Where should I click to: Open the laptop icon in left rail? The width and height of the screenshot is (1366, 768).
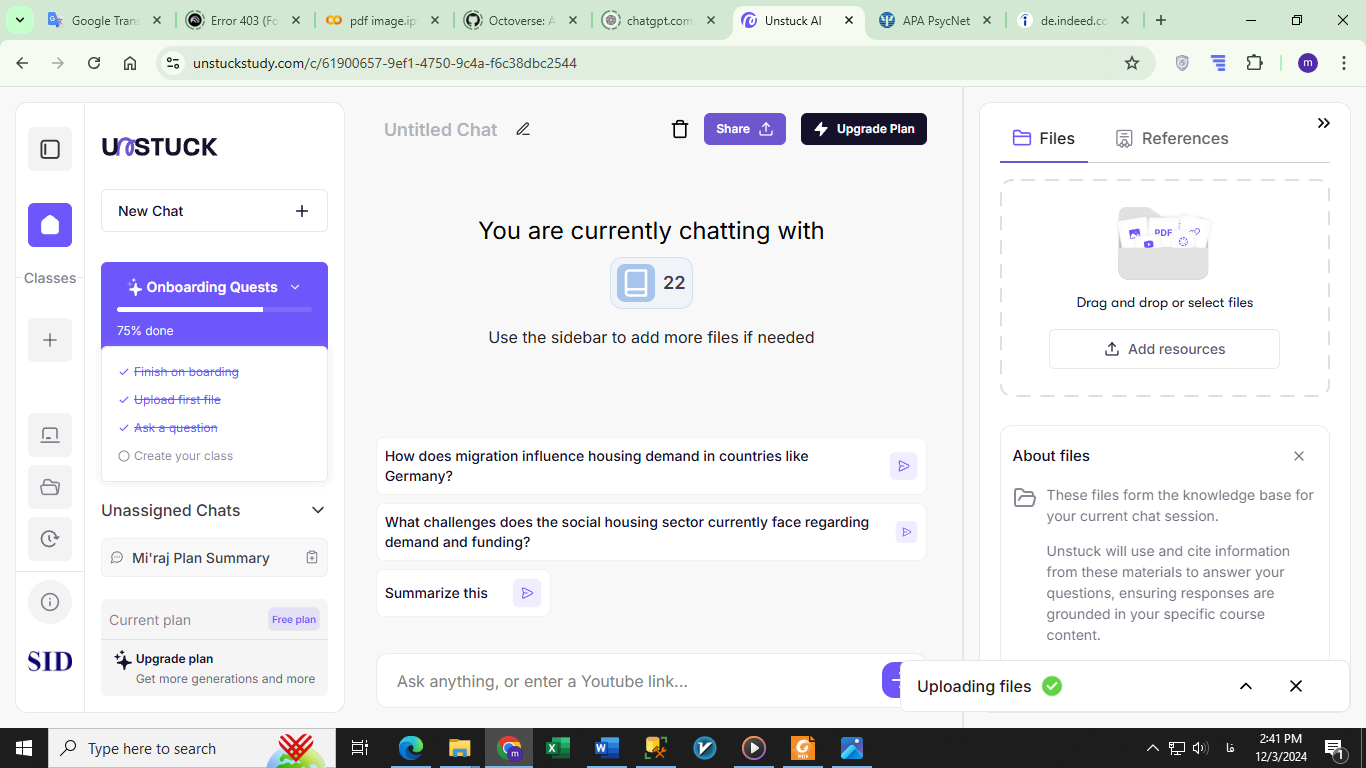pyautogui.click(x=50, y=435)
